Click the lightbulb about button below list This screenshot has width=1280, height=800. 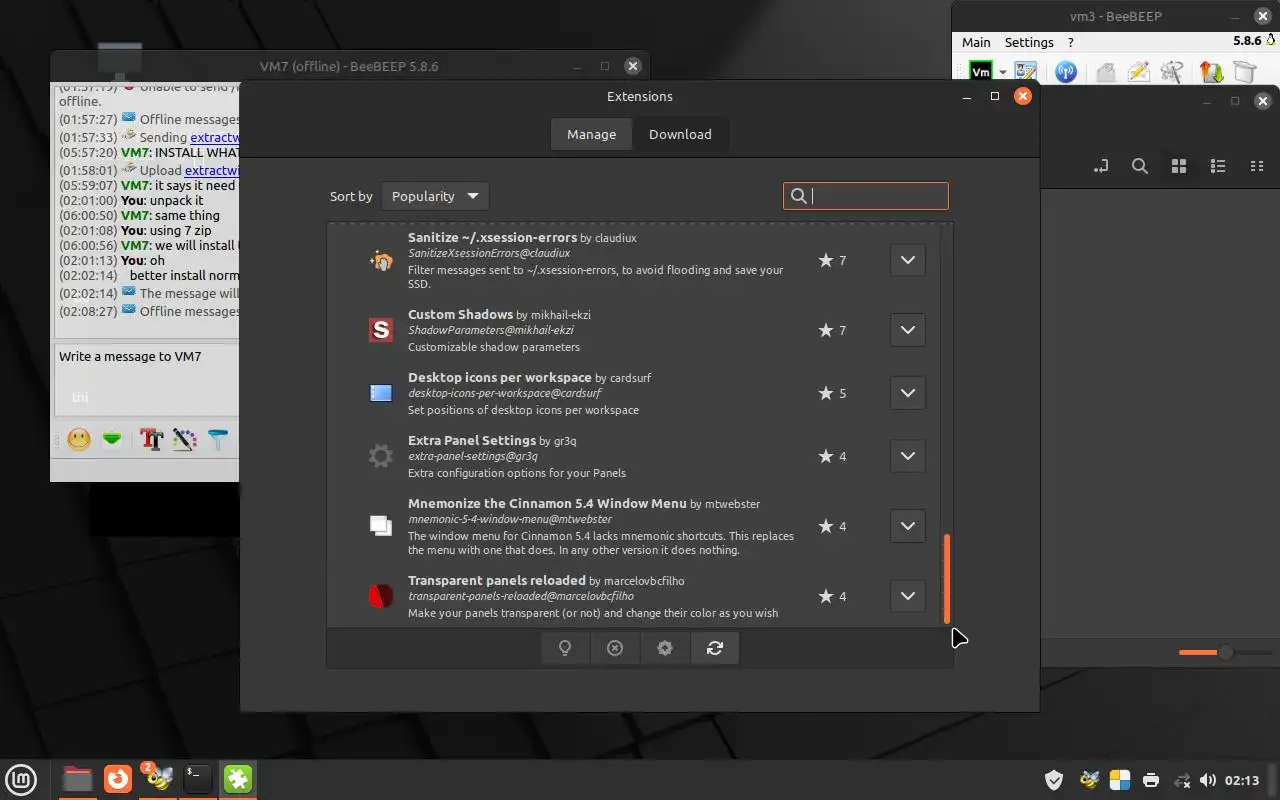coord(565,648)
